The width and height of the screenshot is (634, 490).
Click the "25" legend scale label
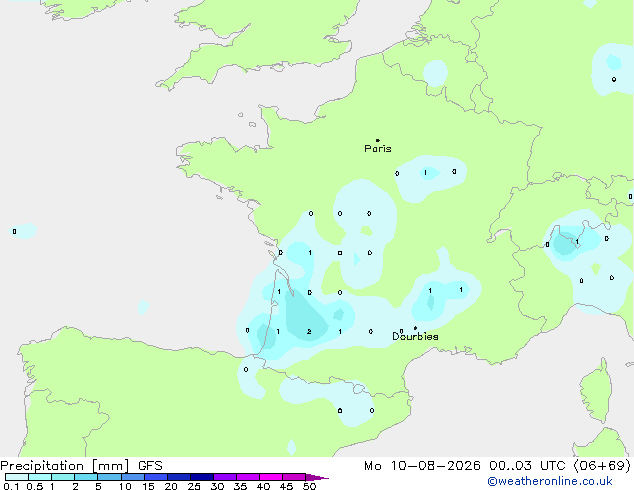(194, 486)
